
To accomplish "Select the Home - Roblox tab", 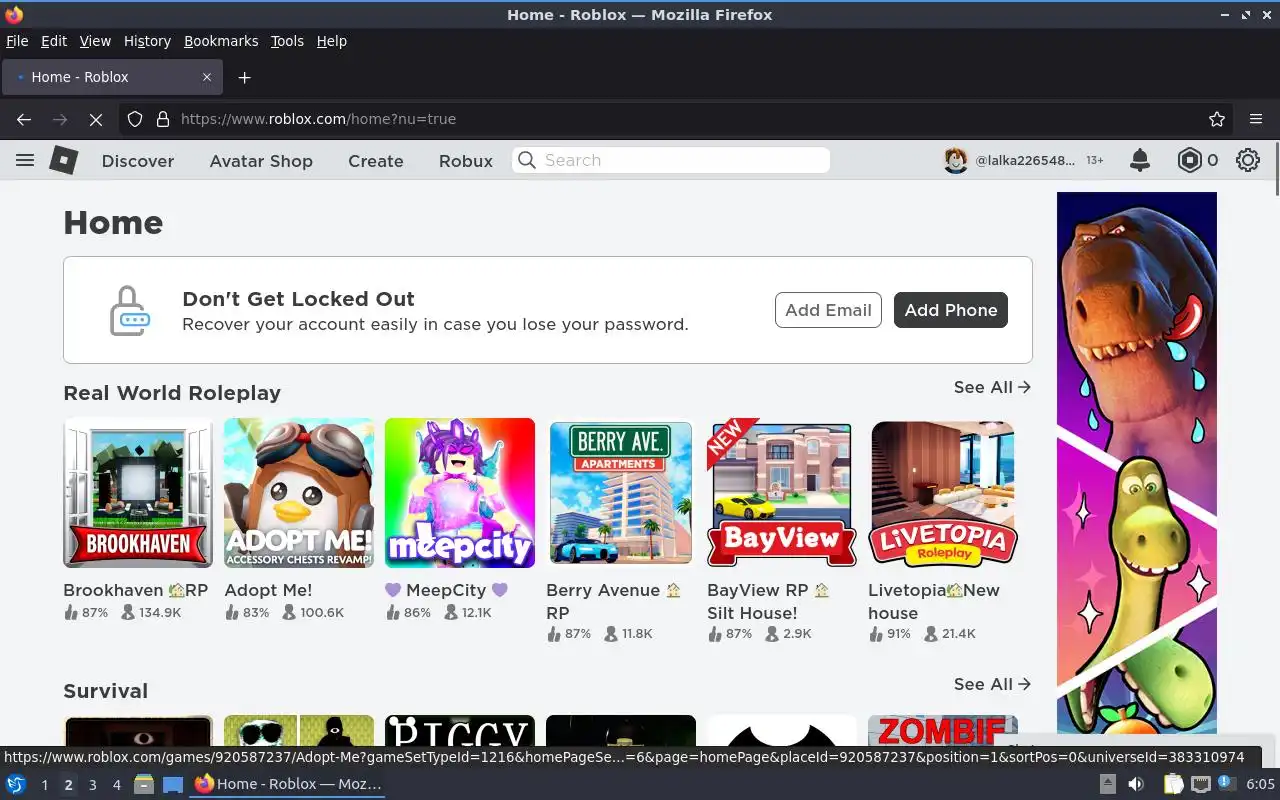I will pyautogui.click(x=112, y=77).
